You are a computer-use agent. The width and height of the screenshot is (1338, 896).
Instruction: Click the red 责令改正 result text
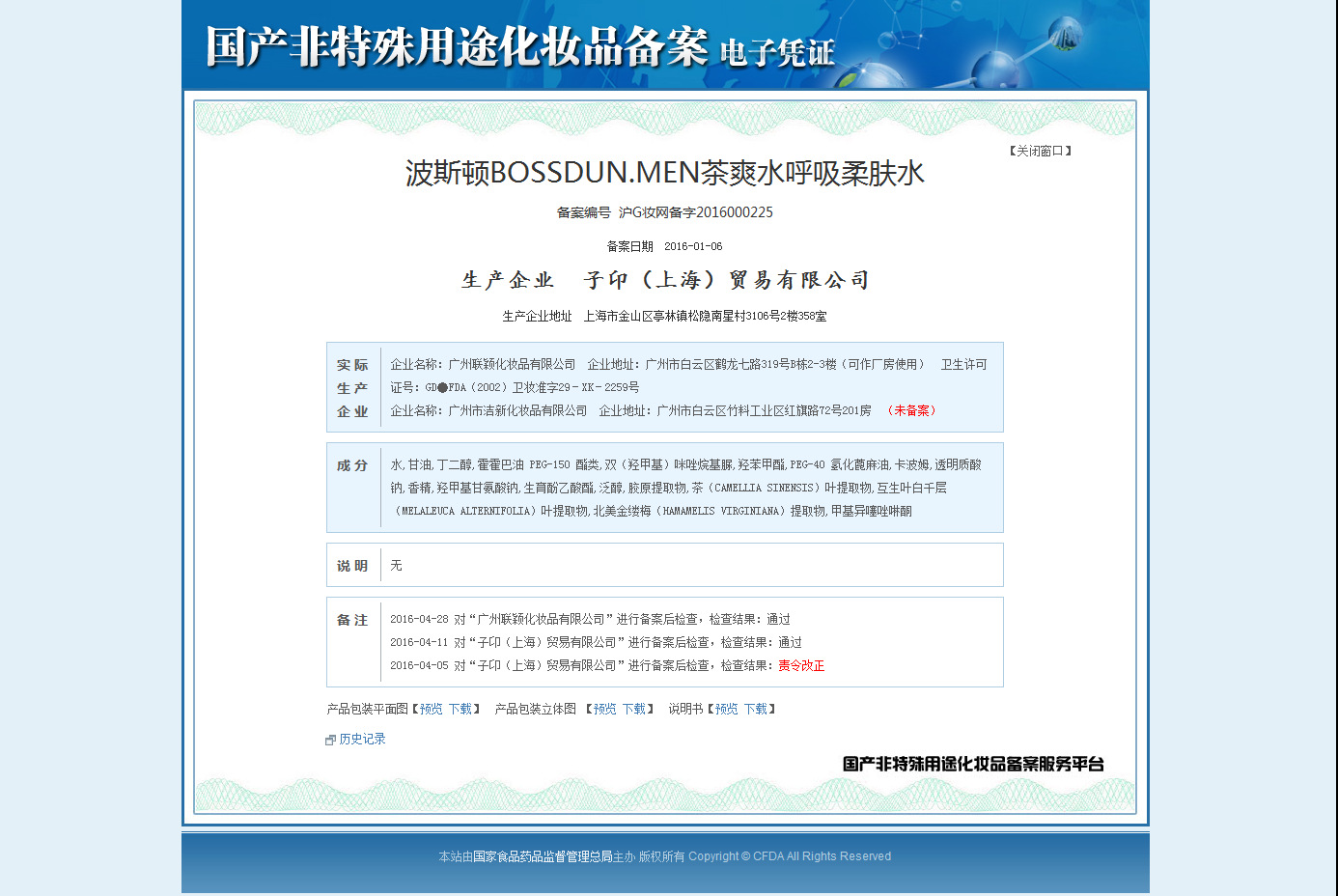(x=801, y=665)
